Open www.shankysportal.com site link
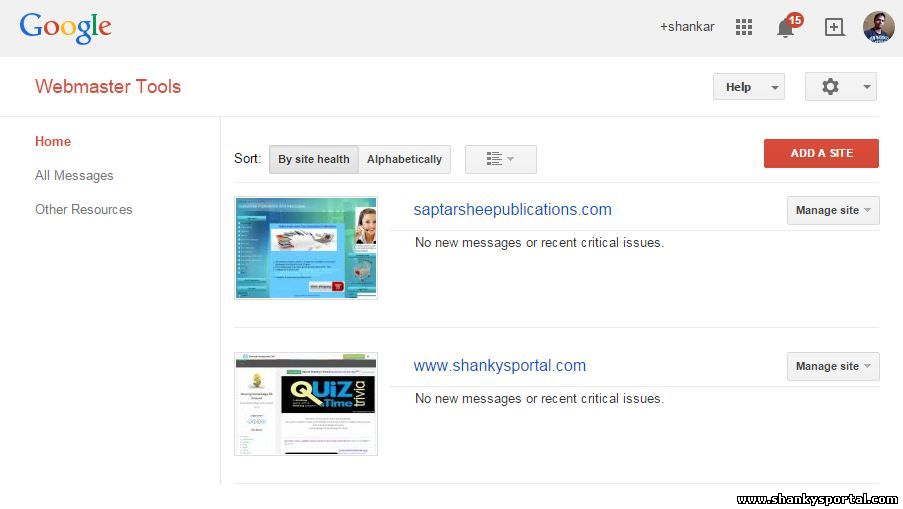This screenshot has width=903, height=509. click(500, 366)
